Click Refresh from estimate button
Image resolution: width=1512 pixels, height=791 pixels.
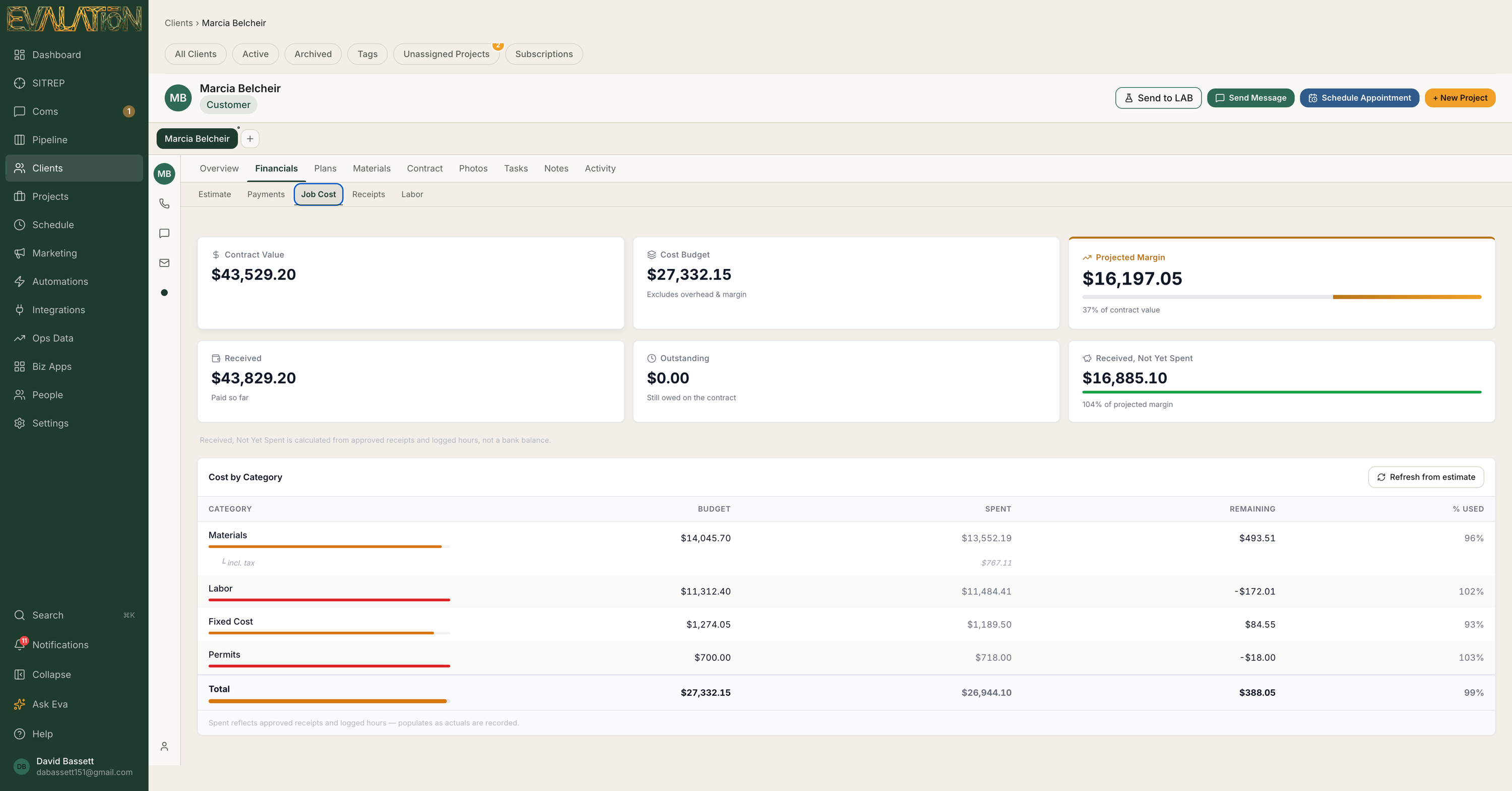pyautogui.click(x=1426, y=477)
